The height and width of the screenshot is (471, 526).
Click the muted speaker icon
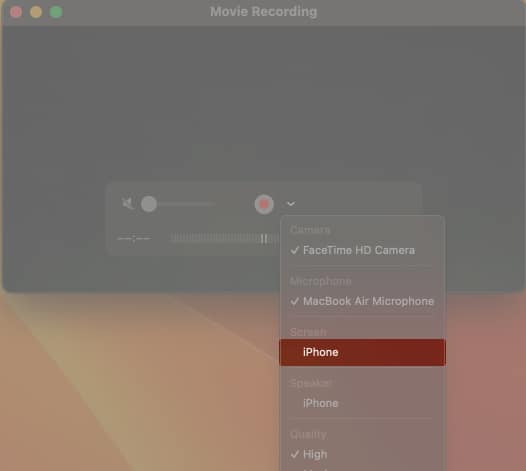(128, 203)
